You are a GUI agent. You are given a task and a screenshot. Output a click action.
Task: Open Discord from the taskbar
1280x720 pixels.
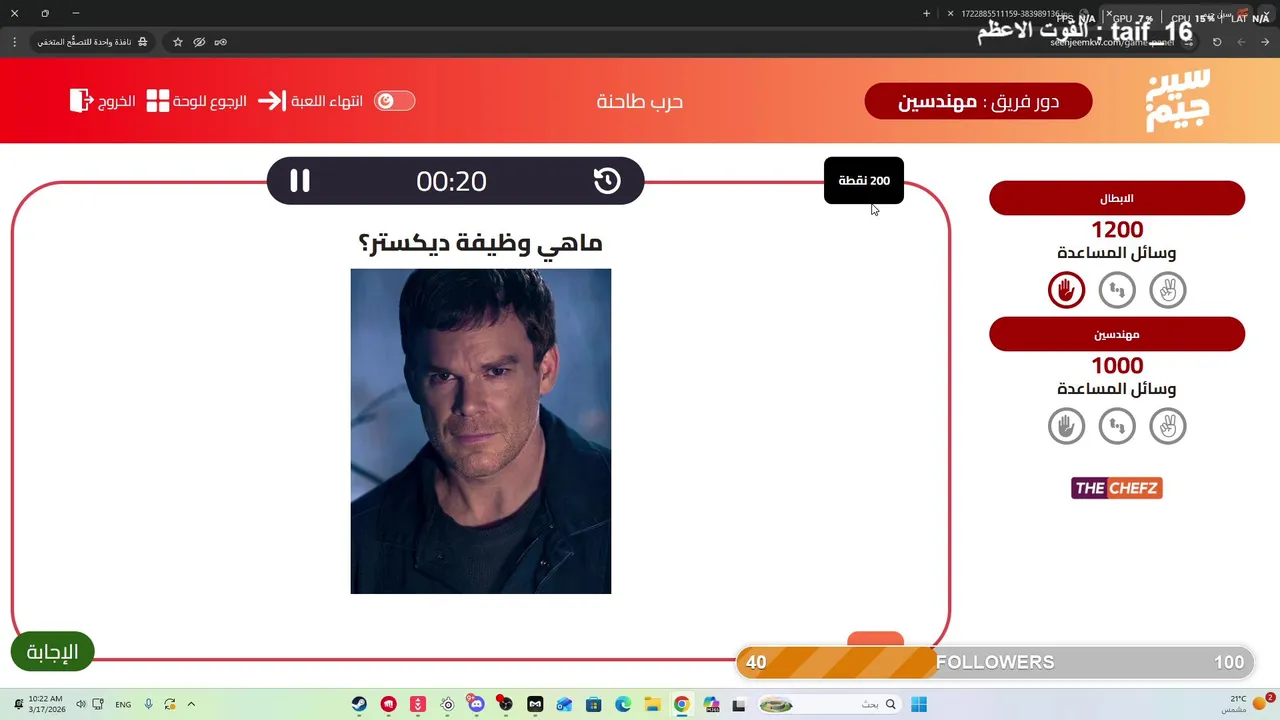pos(476,704)
